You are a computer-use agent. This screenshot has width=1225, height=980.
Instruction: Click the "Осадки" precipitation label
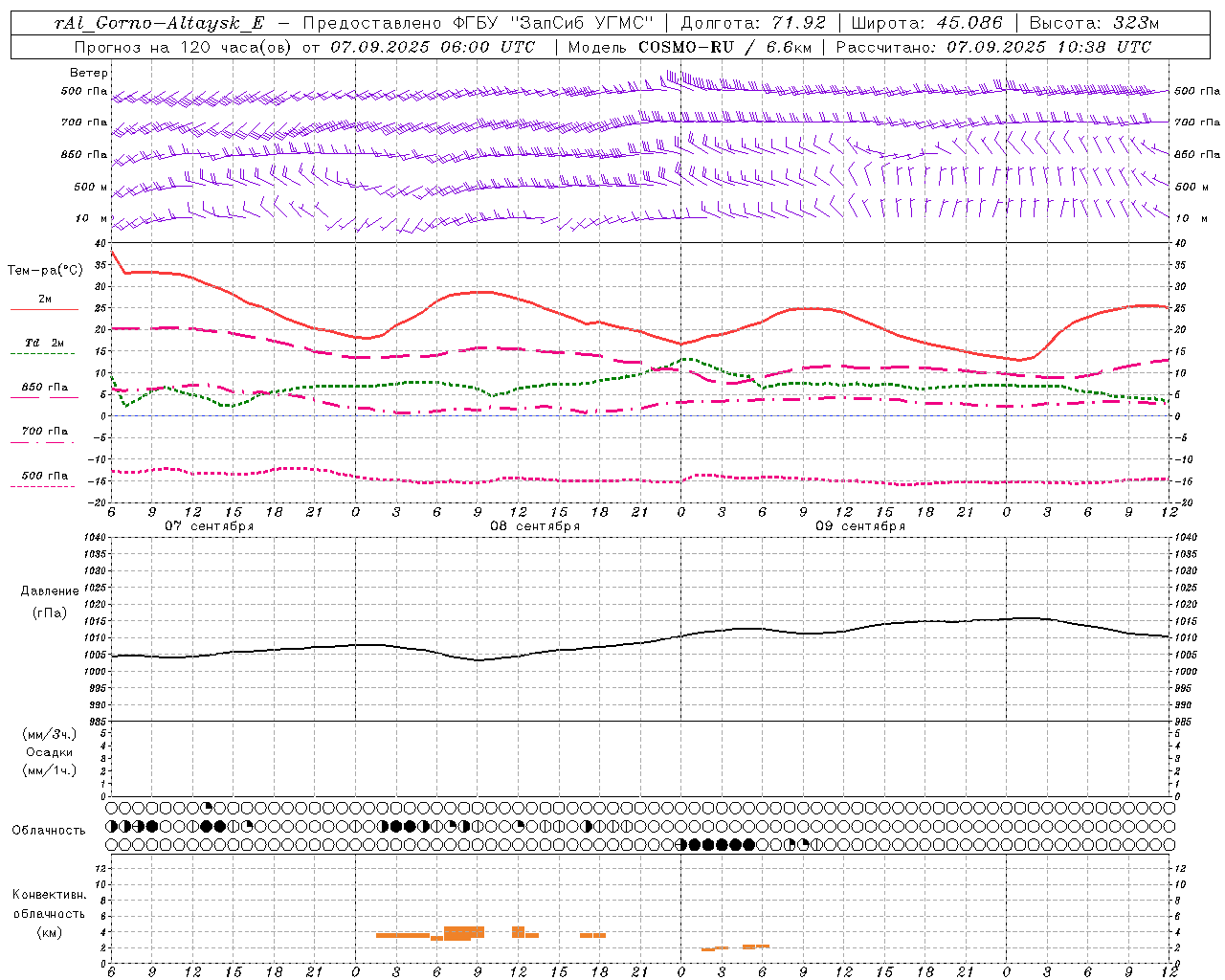tap(49, 752)
